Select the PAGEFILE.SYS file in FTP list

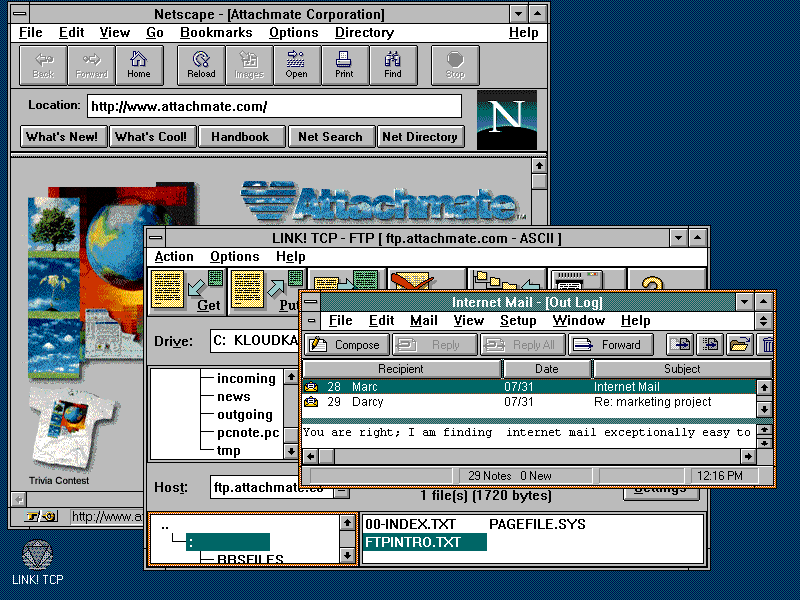(x=537, y=524)
